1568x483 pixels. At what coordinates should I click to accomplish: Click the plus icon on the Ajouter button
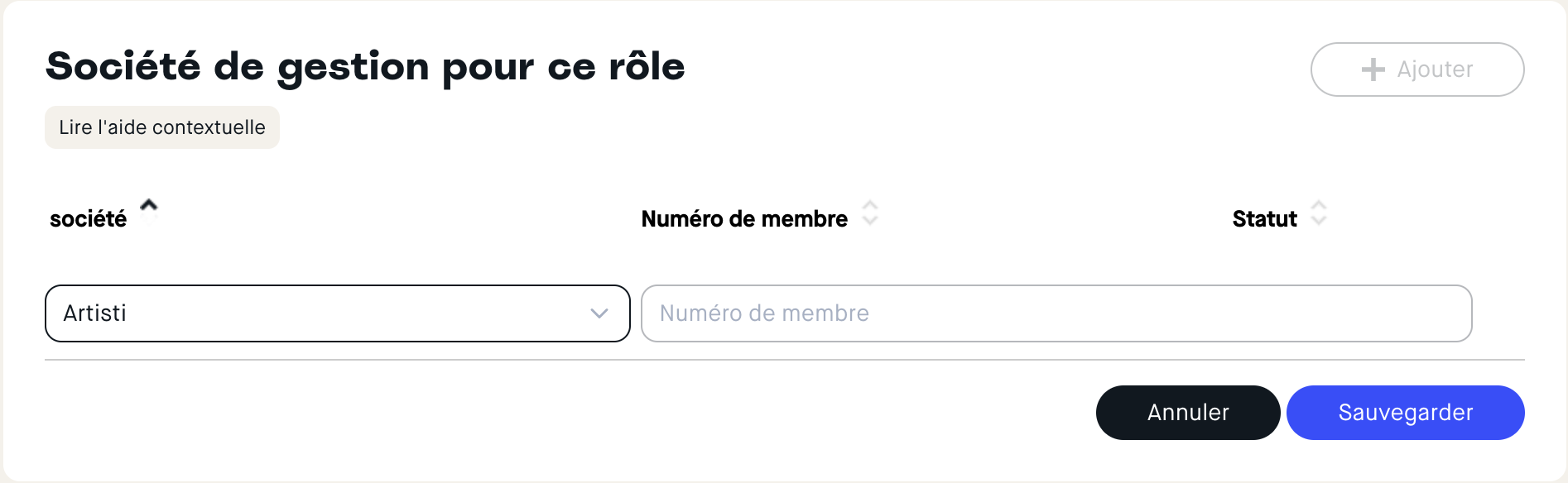point(1373,69)
